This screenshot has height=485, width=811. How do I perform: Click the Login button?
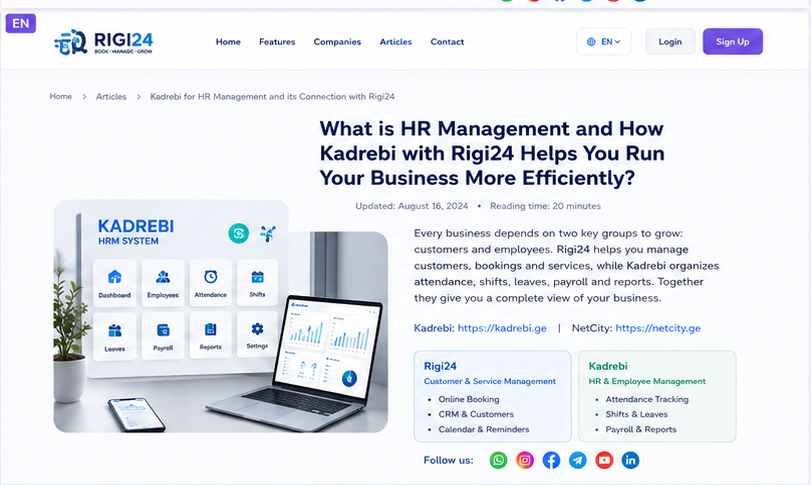pyautogui.click(x=670, y=42)
